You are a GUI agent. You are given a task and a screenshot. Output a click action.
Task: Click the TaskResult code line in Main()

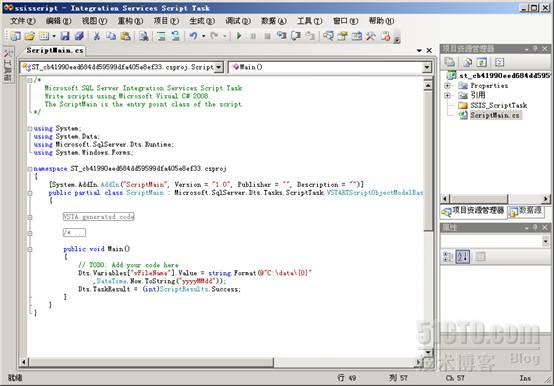[x=159, y=289]
